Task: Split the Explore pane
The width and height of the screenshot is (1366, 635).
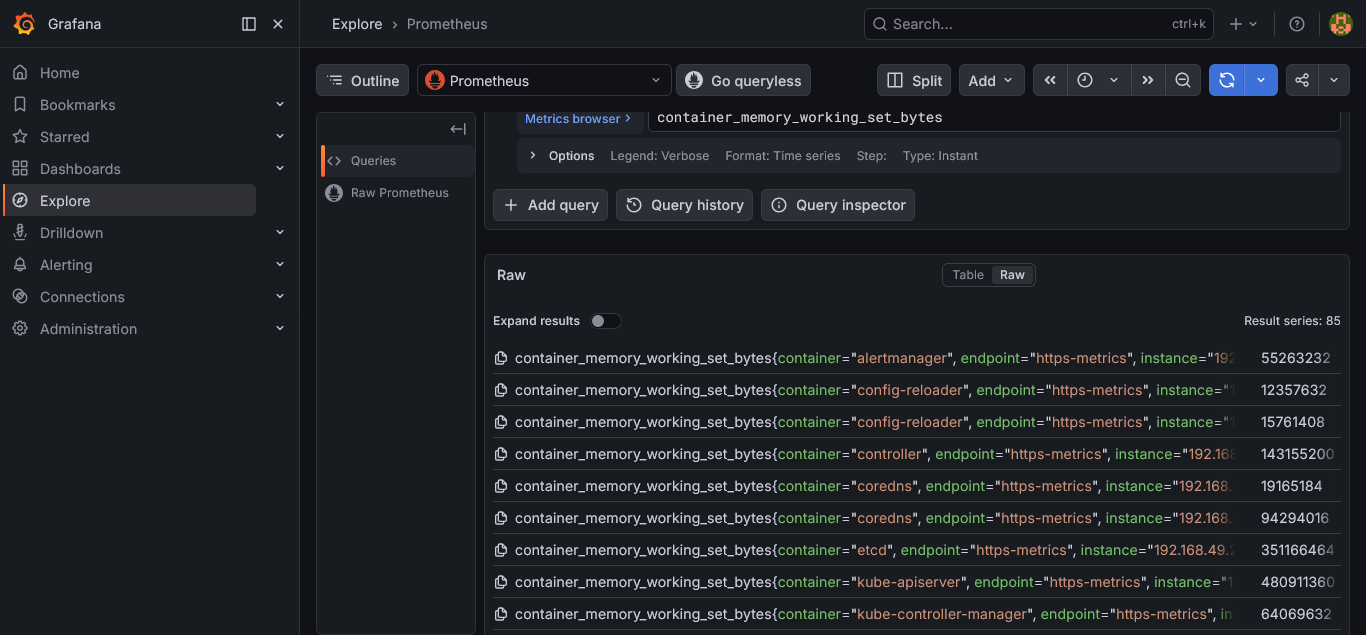Action: 914,81
